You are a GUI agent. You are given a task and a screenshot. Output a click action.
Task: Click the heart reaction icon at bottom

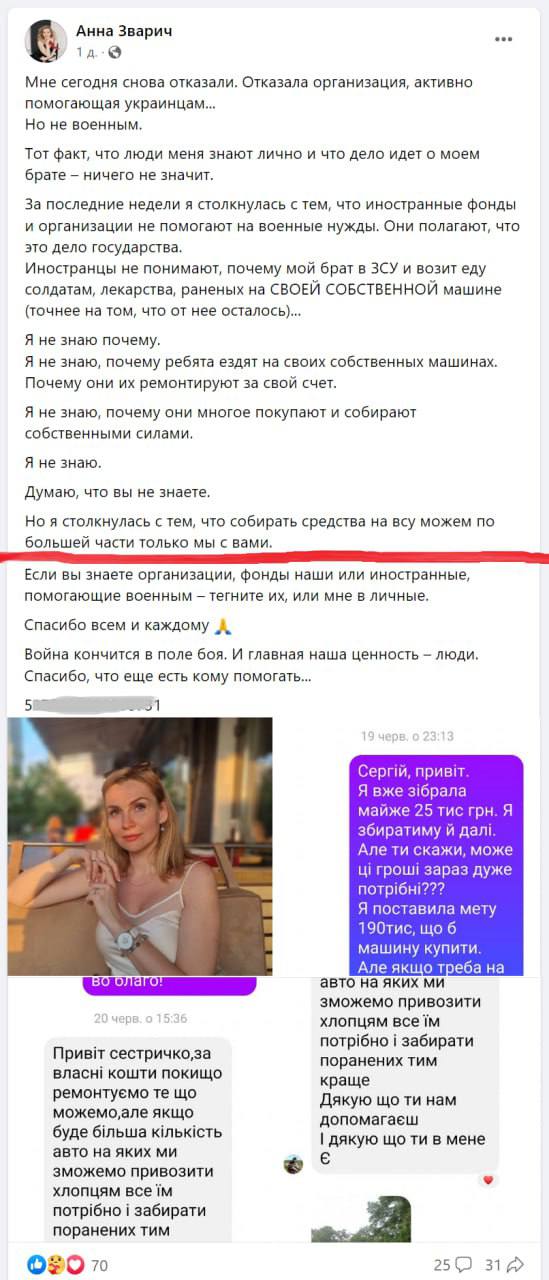pyautogui.click(x=74, y=1264)
